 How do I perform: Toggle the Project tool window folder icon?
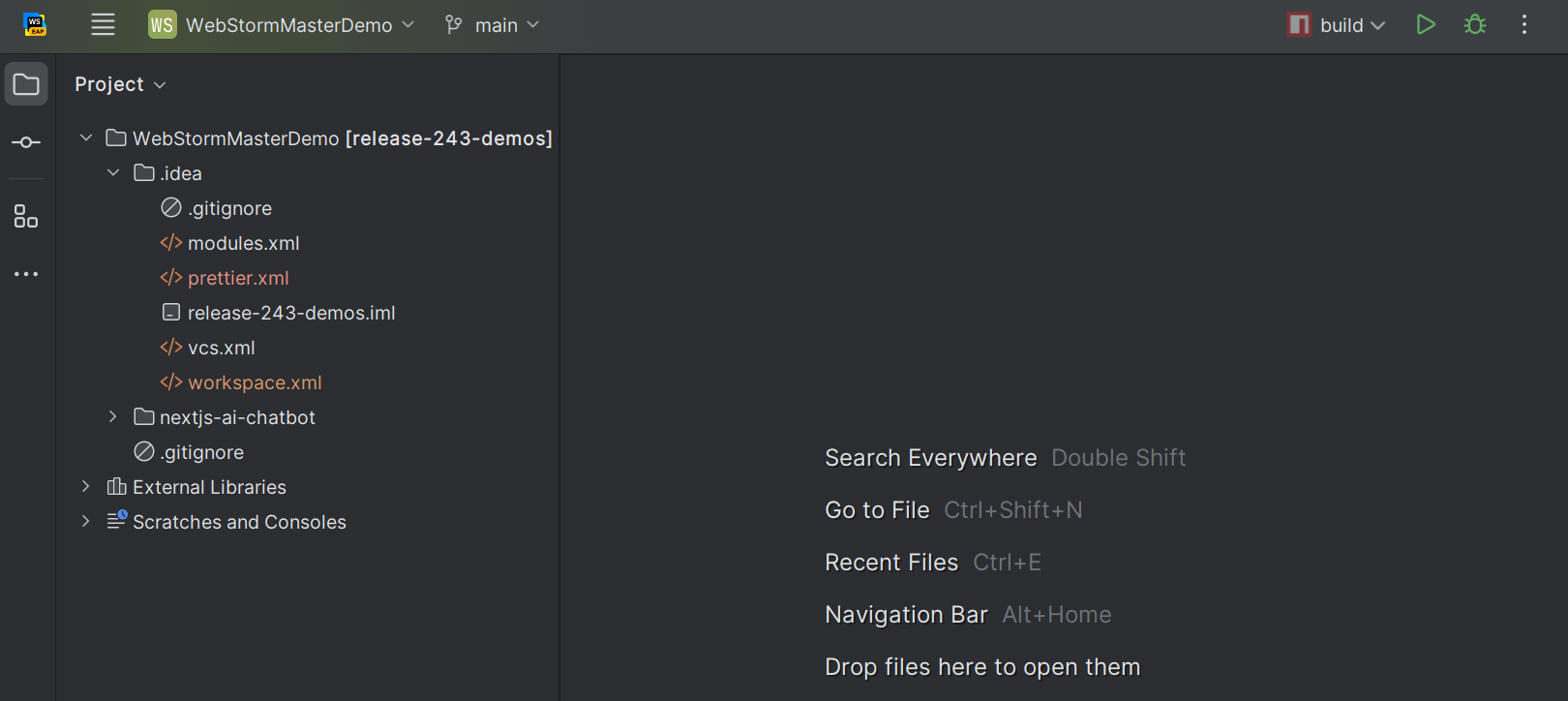26,85
